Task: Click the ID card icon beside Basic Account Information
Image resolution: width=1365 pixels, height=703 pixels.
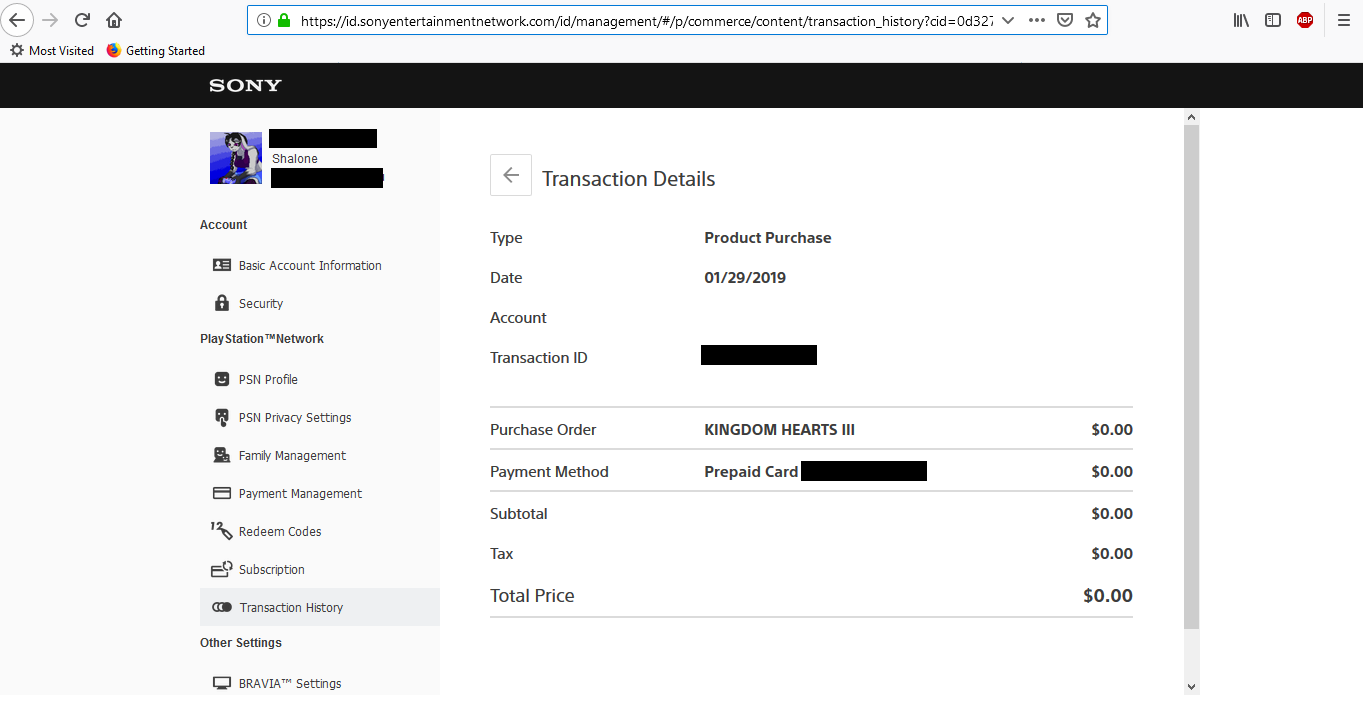Action: click(222, 265)
